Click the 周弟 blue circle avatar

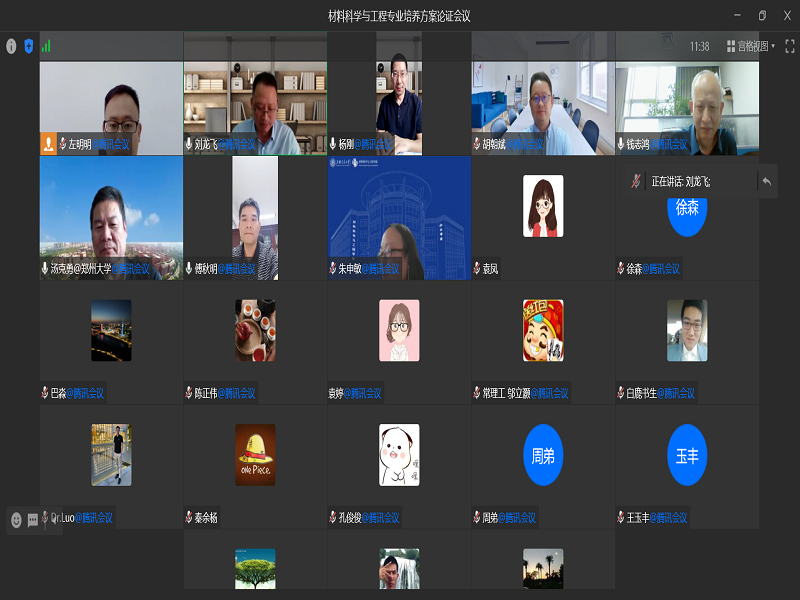click(x=543, y=455)
